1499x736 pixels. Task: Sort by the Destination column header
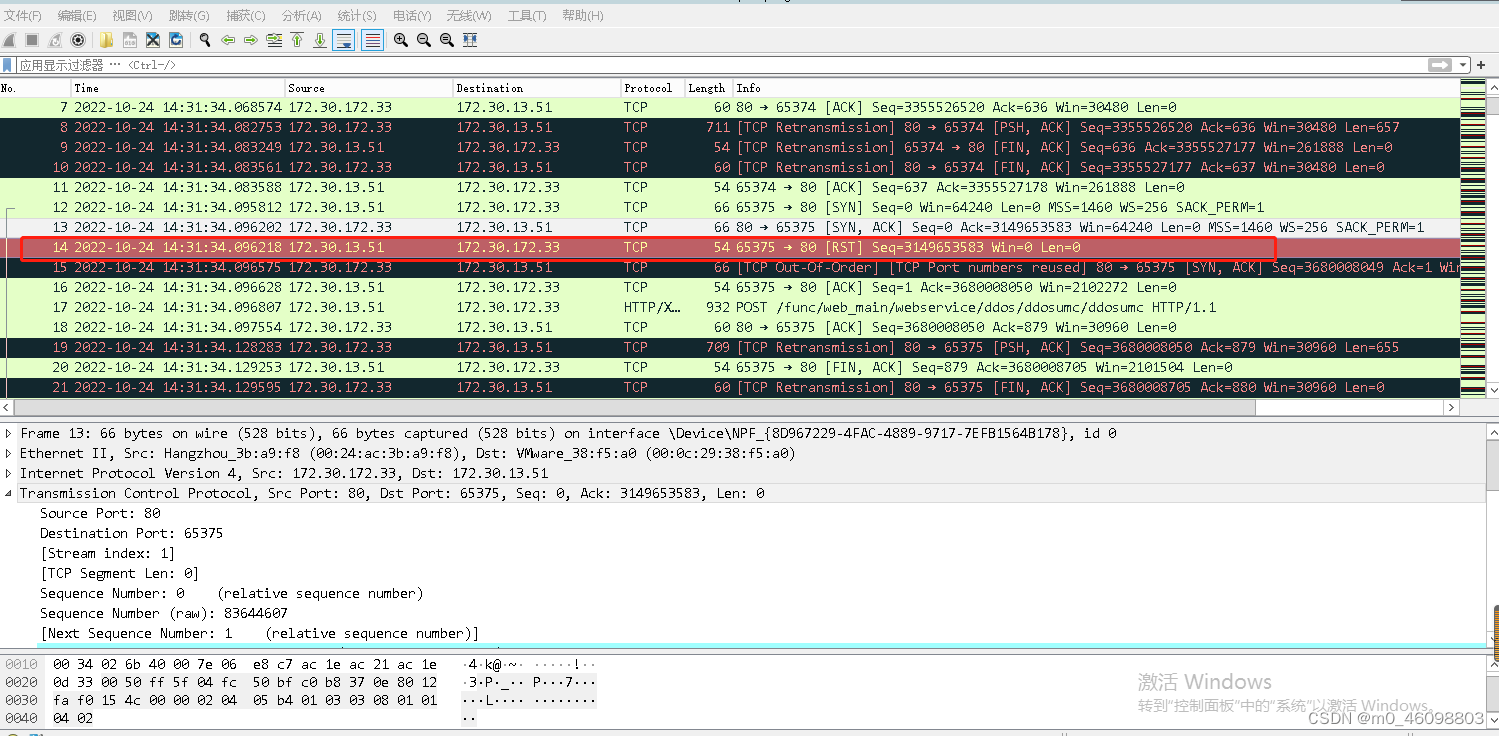coord(537,88)
